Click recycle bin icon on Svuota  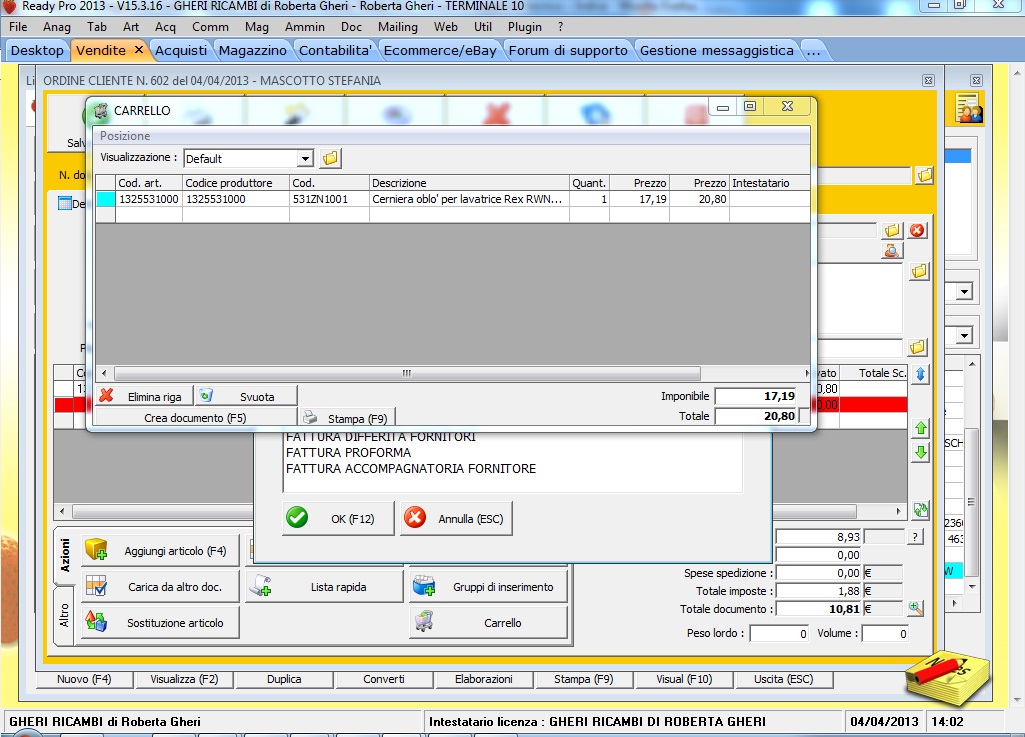(x=206, y=395)
